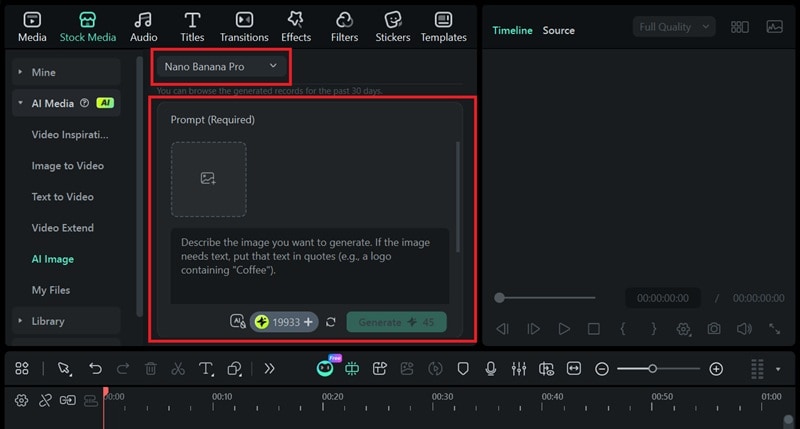Screen dimensions: 800x429
Task: Click the play button in preview
Action: coord(564,329)
